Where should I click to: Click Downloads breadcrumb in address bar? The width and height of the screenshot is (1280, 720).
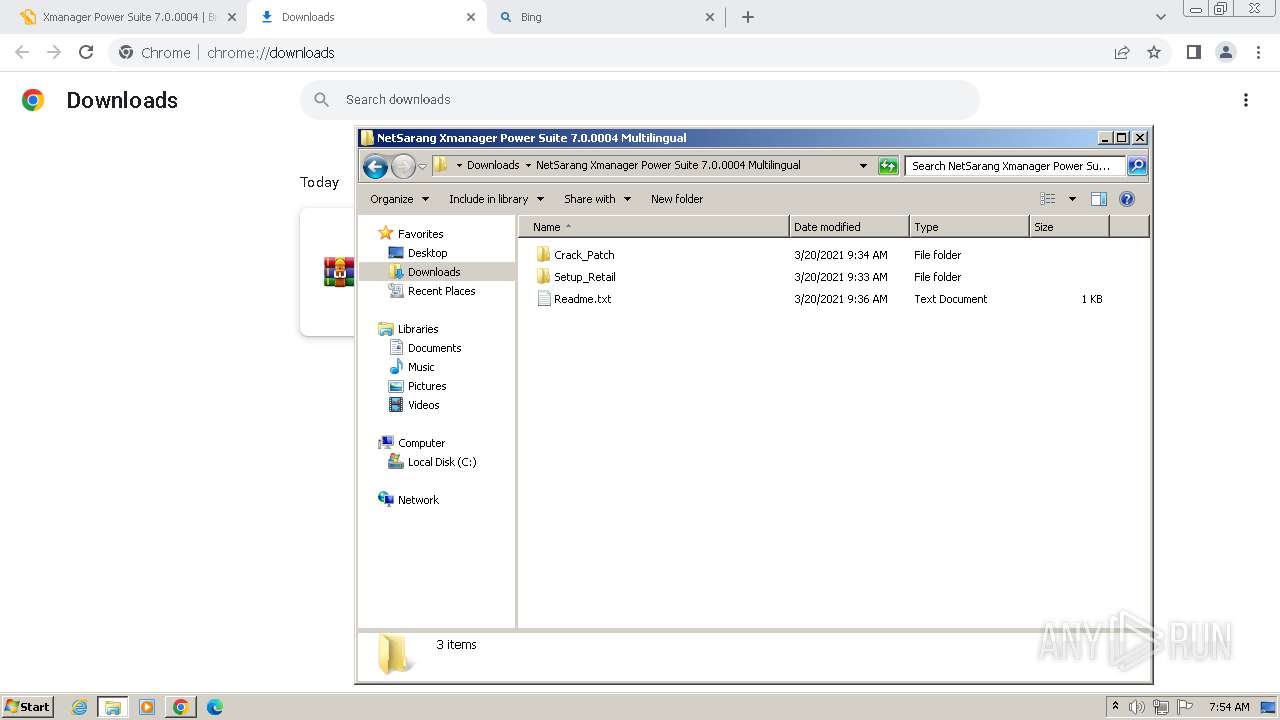pyautogui.click(x=493, y=166)
